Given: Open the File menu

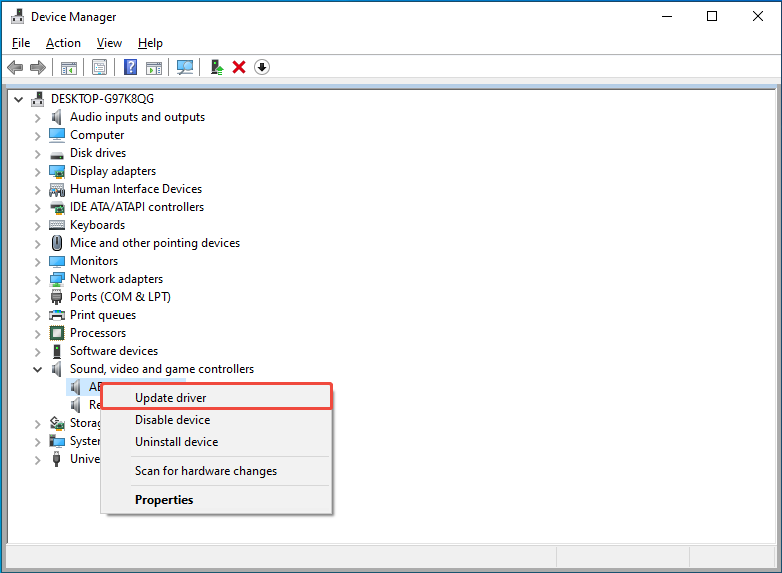Looking at the screenshot, I should [x=21, y=43].
